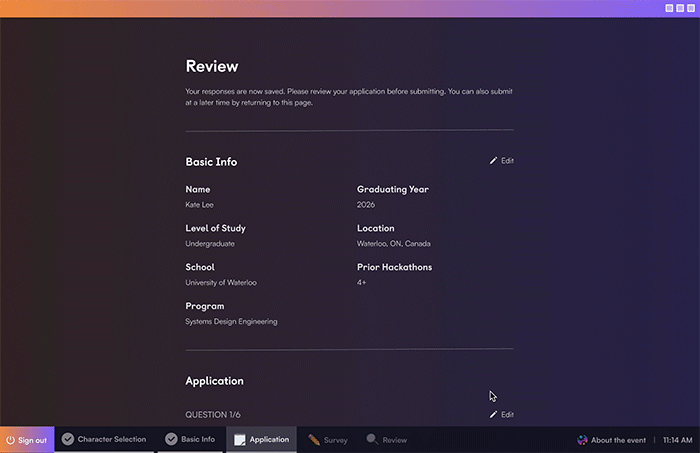This screenshot has height=453, width=700.
Task: Click University of Waterloo school value
Action: click(x=221, y=283)
